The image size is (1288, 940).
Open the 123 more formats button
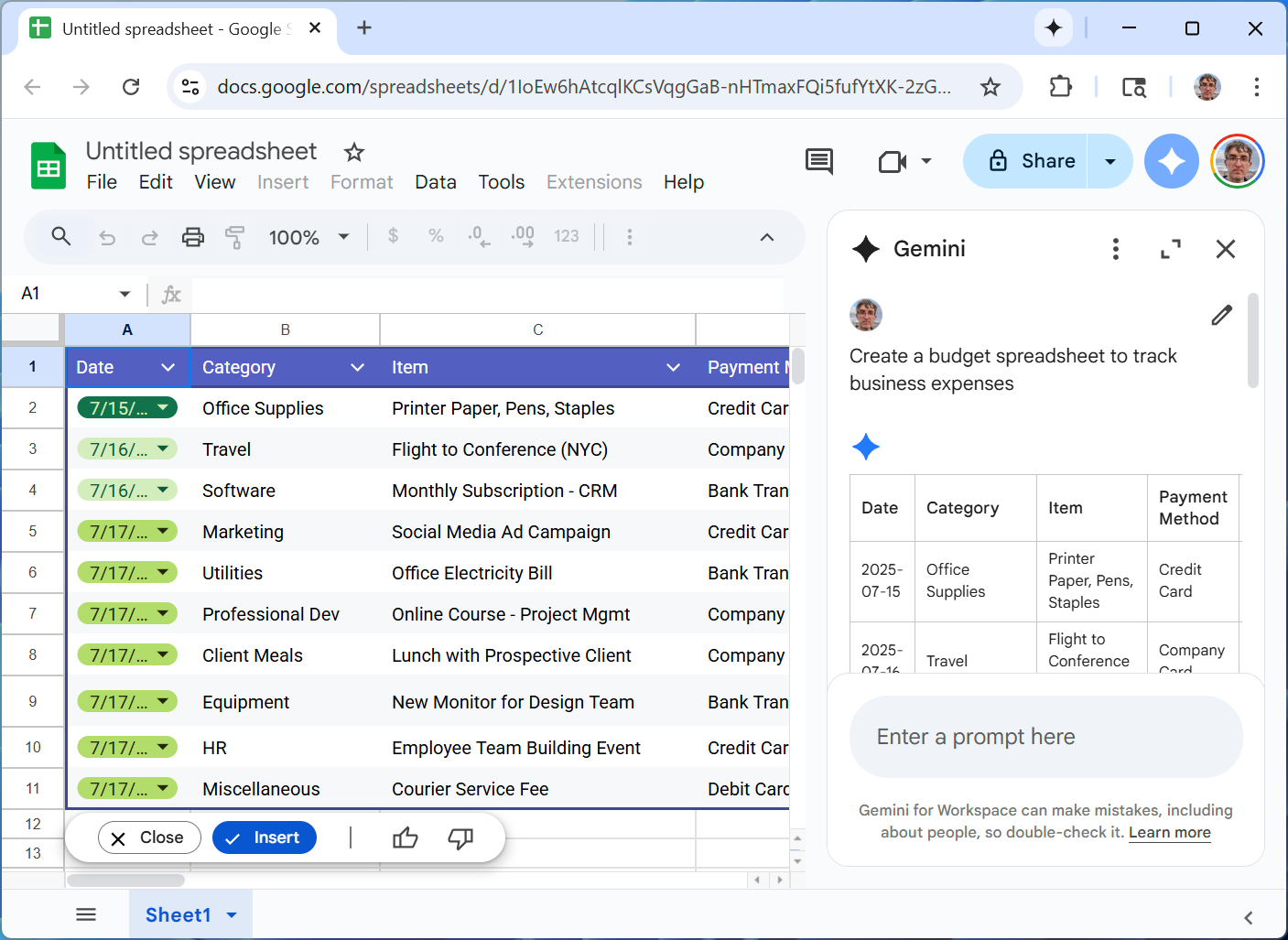(x=567, y=236)
